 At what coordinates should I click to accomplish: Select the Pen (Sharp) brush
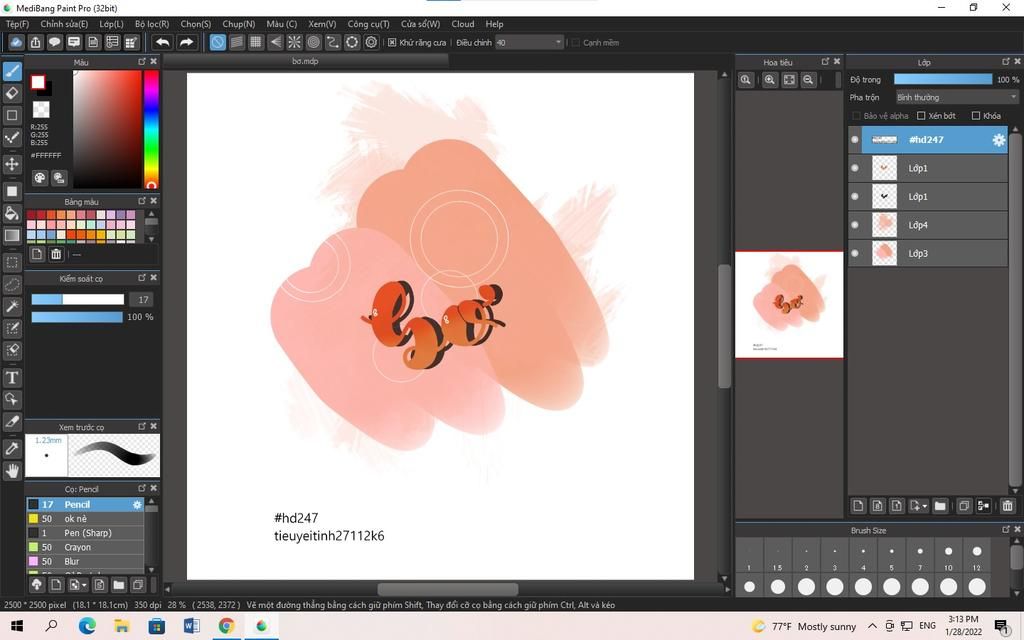click(x=85, y=533)
